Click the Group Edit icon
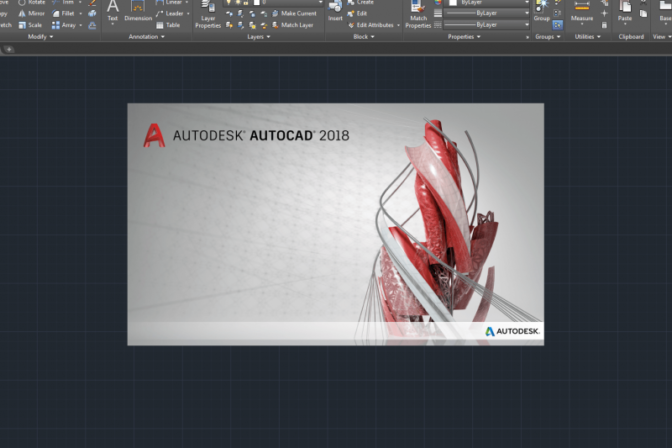672x448 pixels. pos(558,13)
